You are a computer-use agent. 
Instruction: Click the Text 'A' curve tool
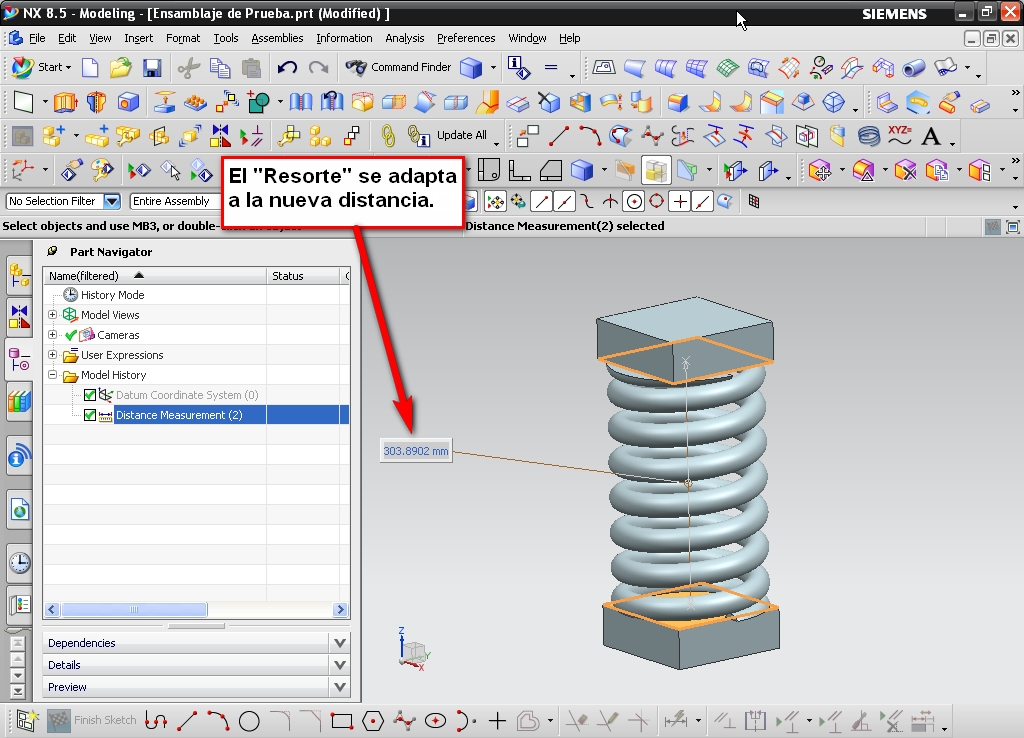pyautogui.click(x=931, y=136)
